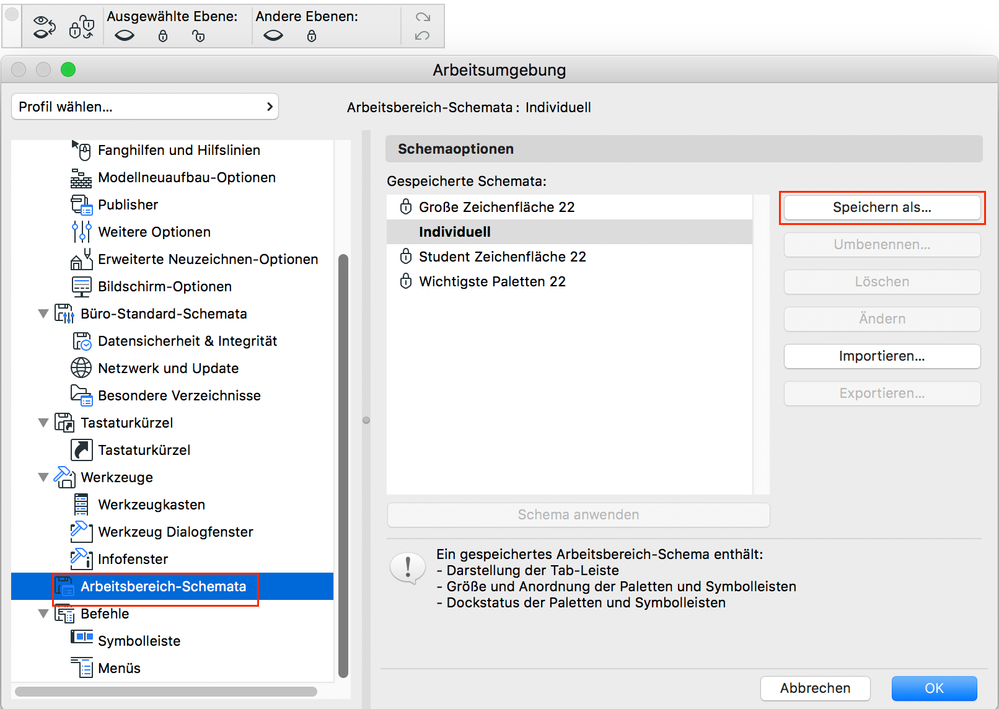
Task: Click the horizontal scrollbar under settings tree
Action: pos(166,691)
